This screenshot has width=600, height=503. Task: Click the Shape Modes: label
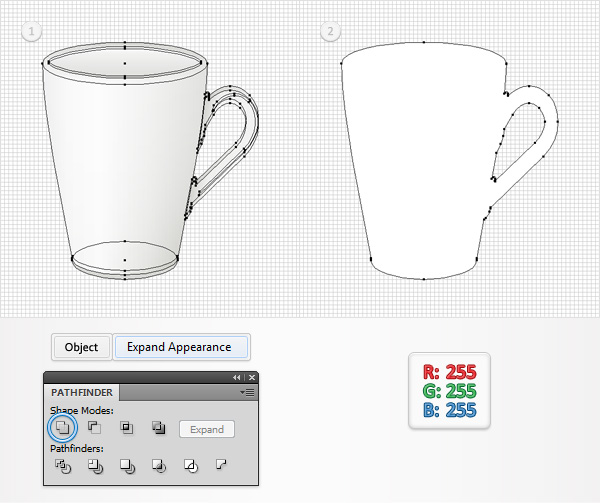click(82, 410)
